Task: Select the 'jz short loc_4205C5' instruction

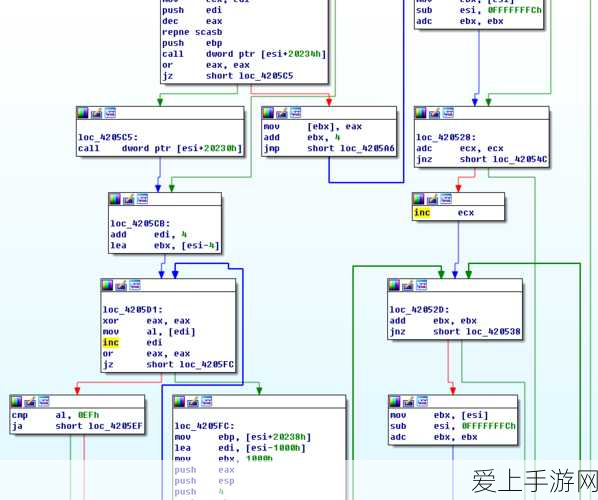Action: tap(228, 76)
